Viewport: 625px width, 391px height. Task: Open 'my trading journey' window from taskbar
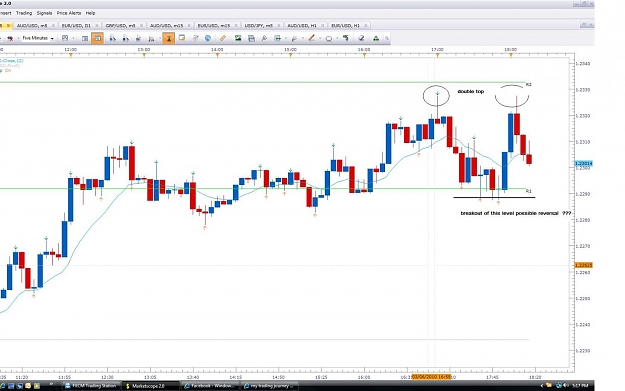pyautogui.click(x=269, y=385)
